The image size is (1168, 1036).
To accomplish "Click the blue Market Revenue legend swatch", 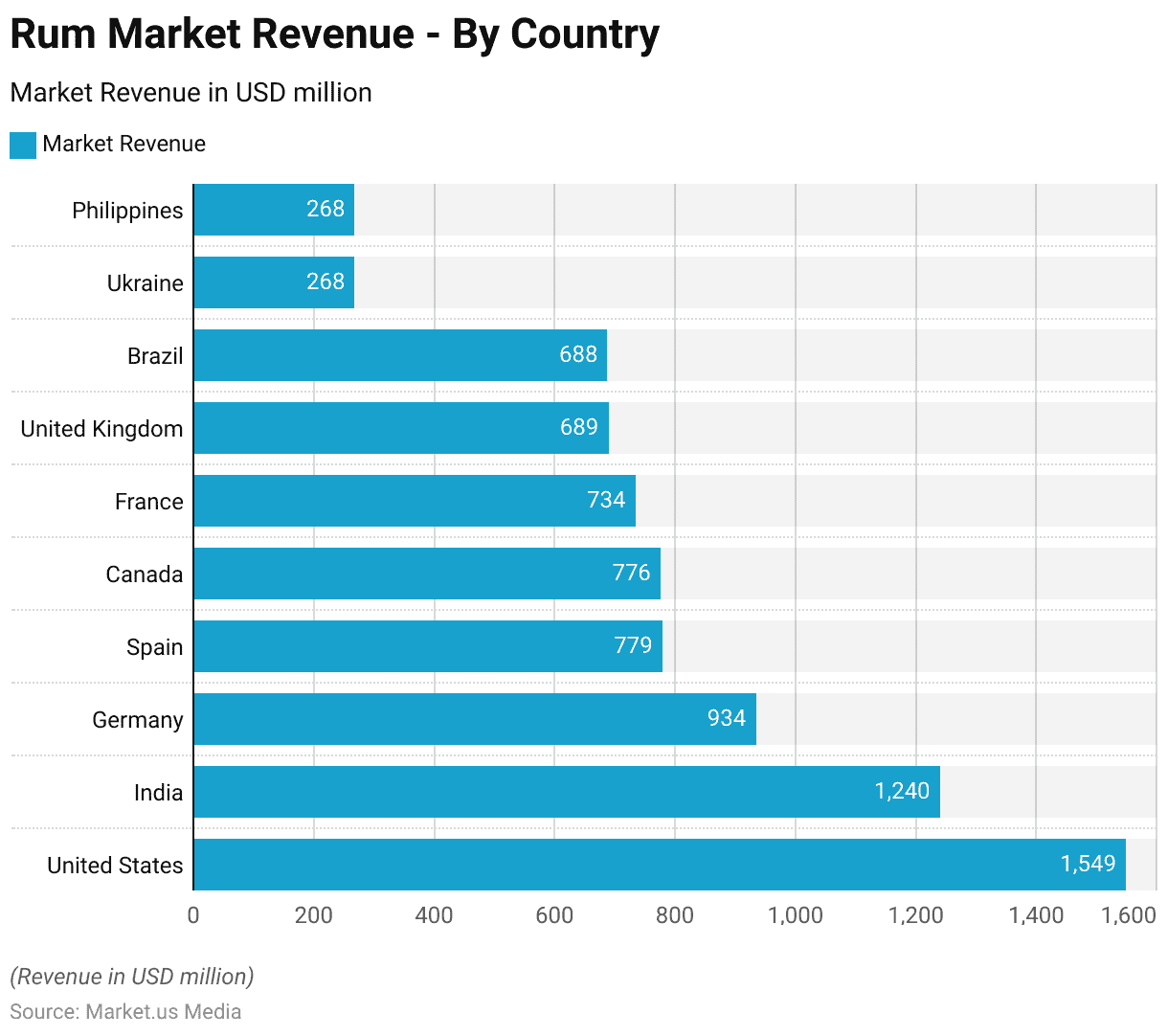I will 23,145.
